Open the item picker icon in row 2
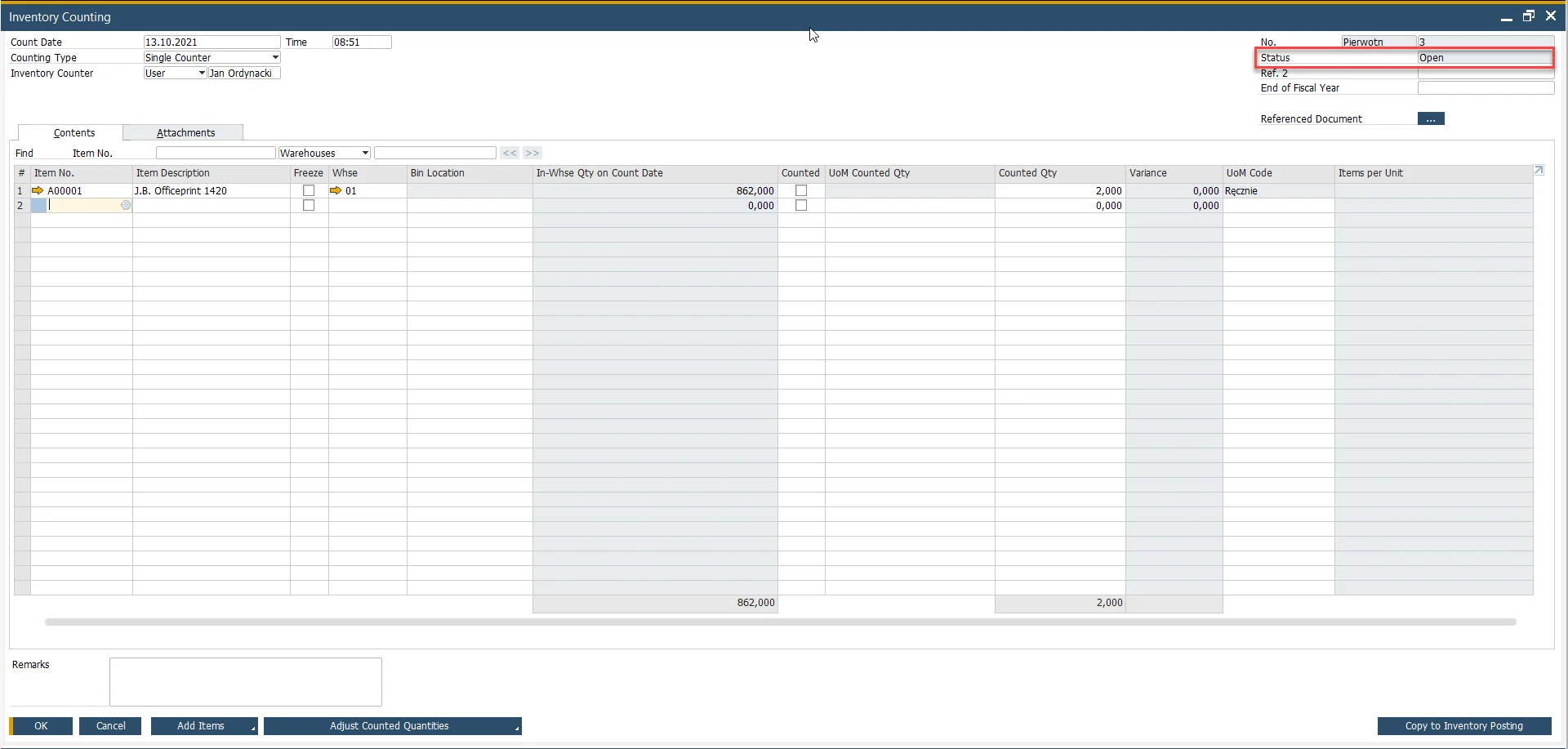This screenshot has height=749, width=1568. tap(126, 206)
